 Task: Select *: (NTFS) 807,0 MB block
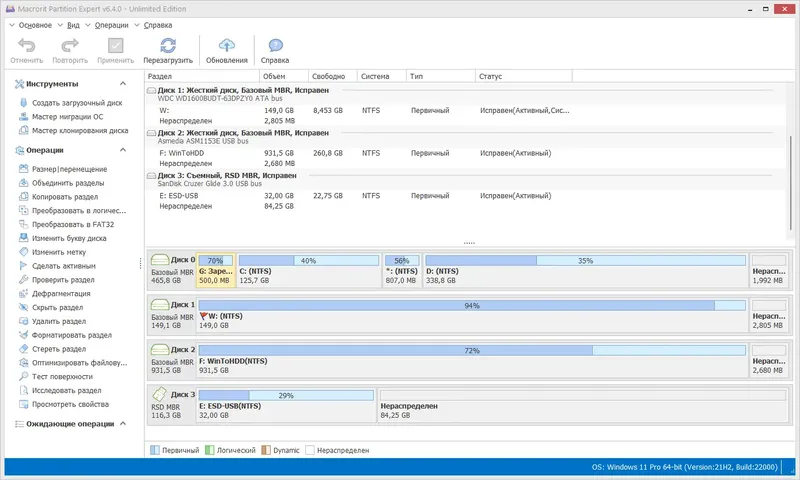(x=402, y=270)
